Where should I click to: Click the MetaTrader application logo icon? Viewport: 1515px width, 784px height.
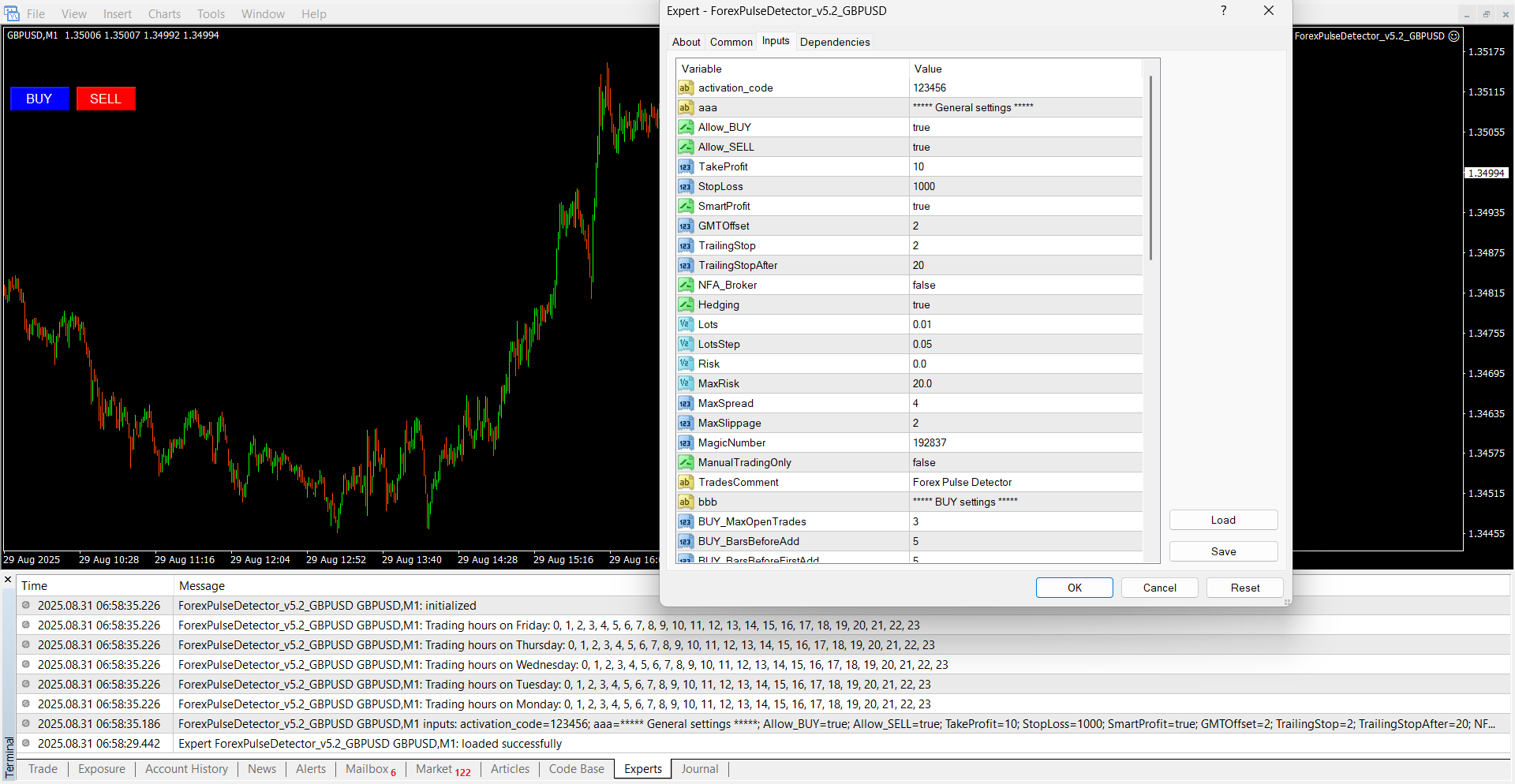(x=11, y=13)
